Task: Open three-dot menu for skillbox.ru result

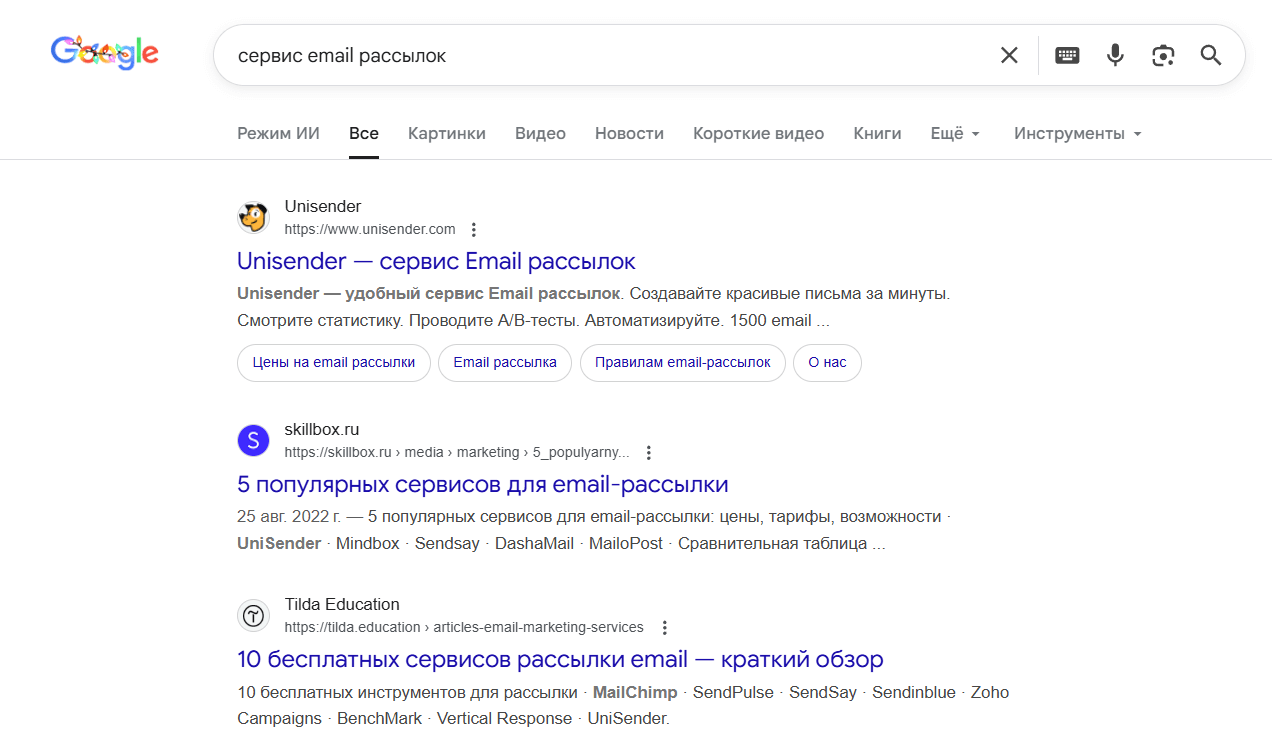Action: 649,453
